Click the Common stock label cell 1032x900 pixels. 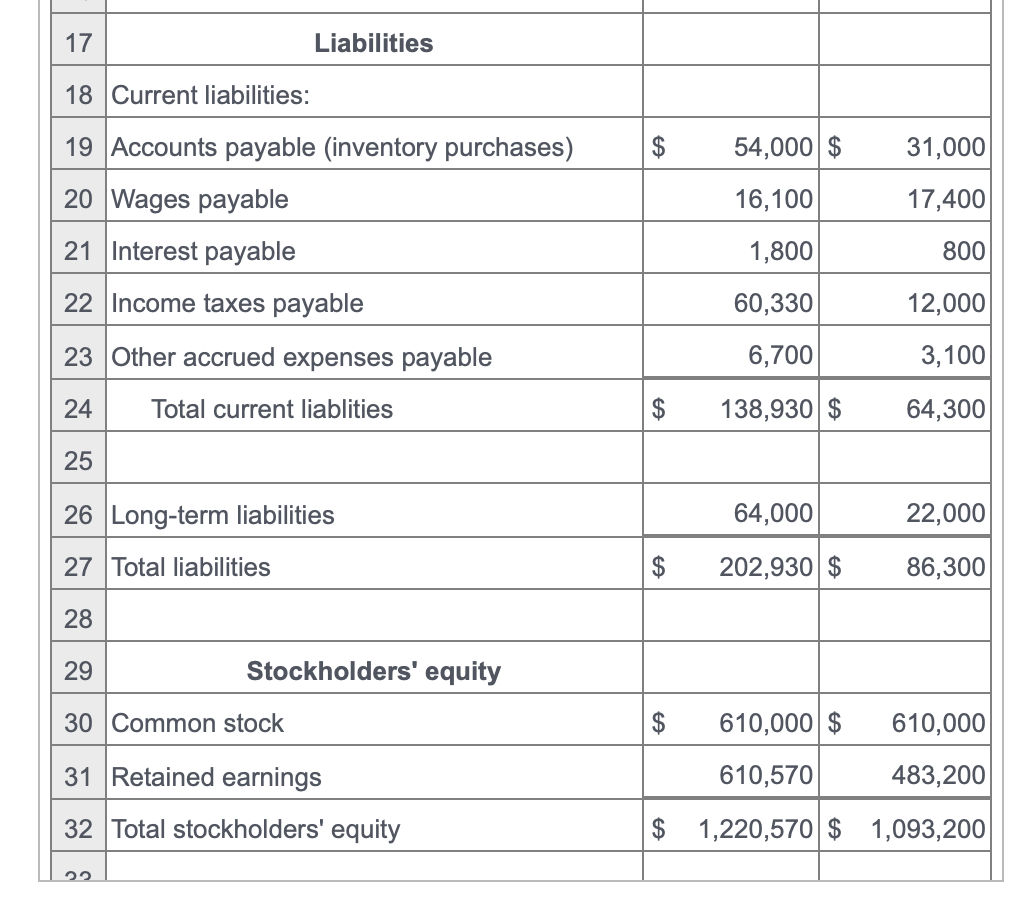(x=196, y=723)
